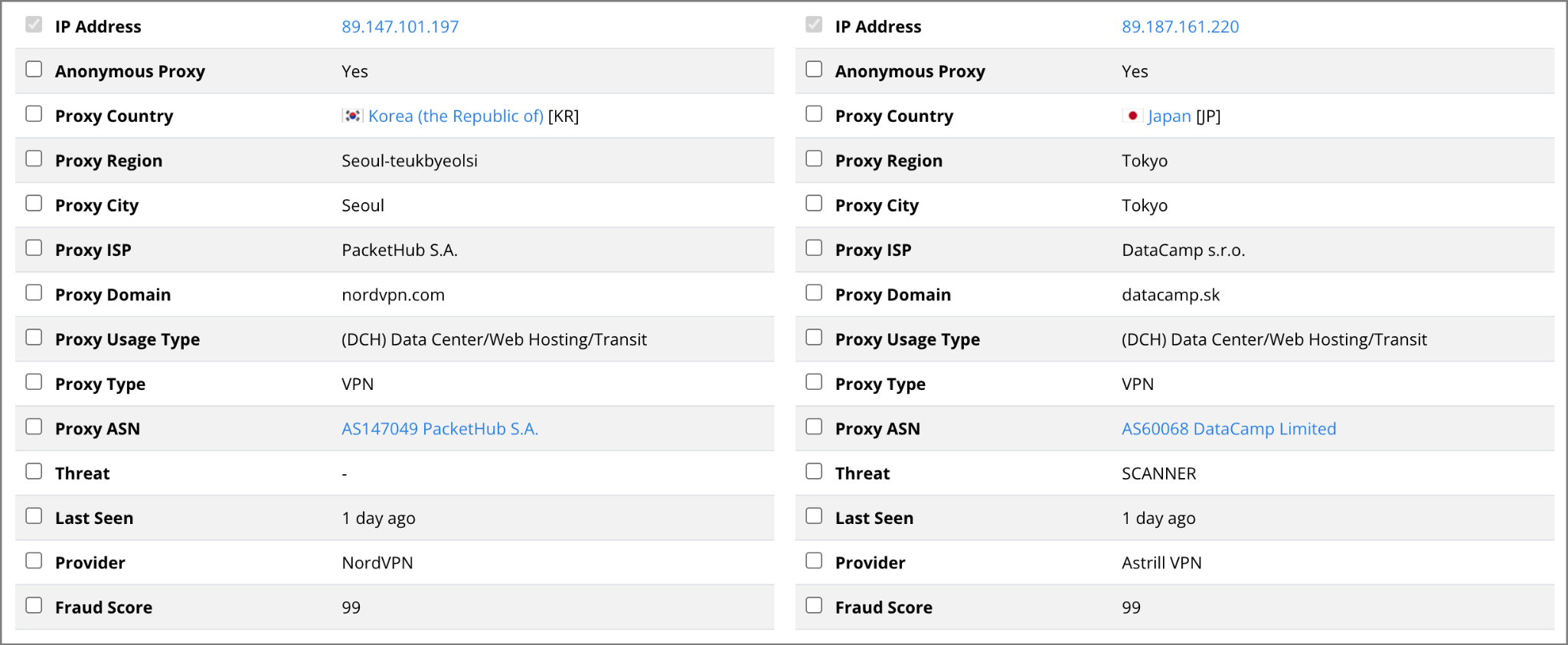Tick Proxy Region checkbox for Seoul-teukbyeolsi

(34, 159)
